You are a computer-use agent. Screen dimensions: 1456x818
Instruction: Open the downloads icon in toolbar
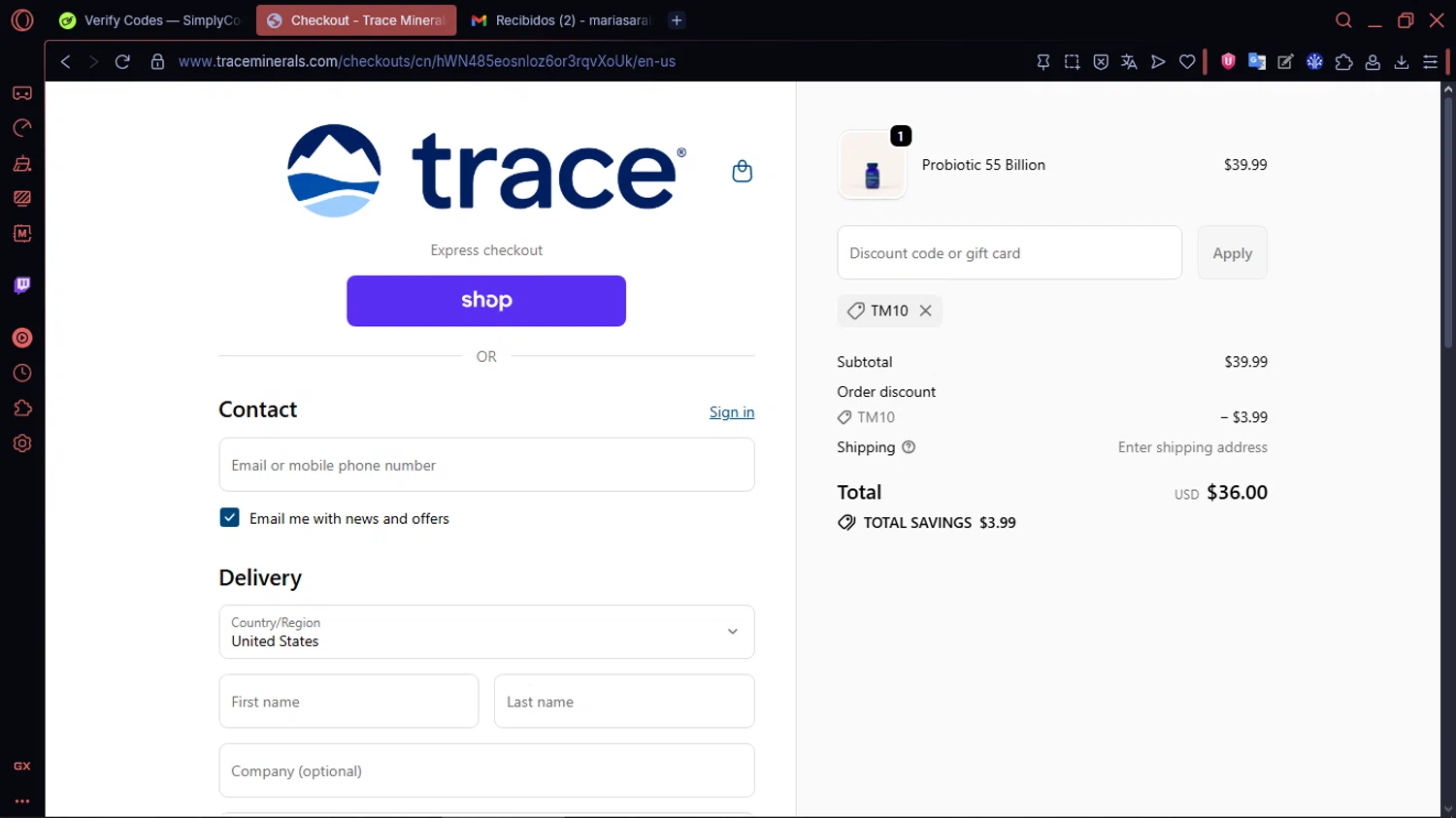pos(1402,61)
